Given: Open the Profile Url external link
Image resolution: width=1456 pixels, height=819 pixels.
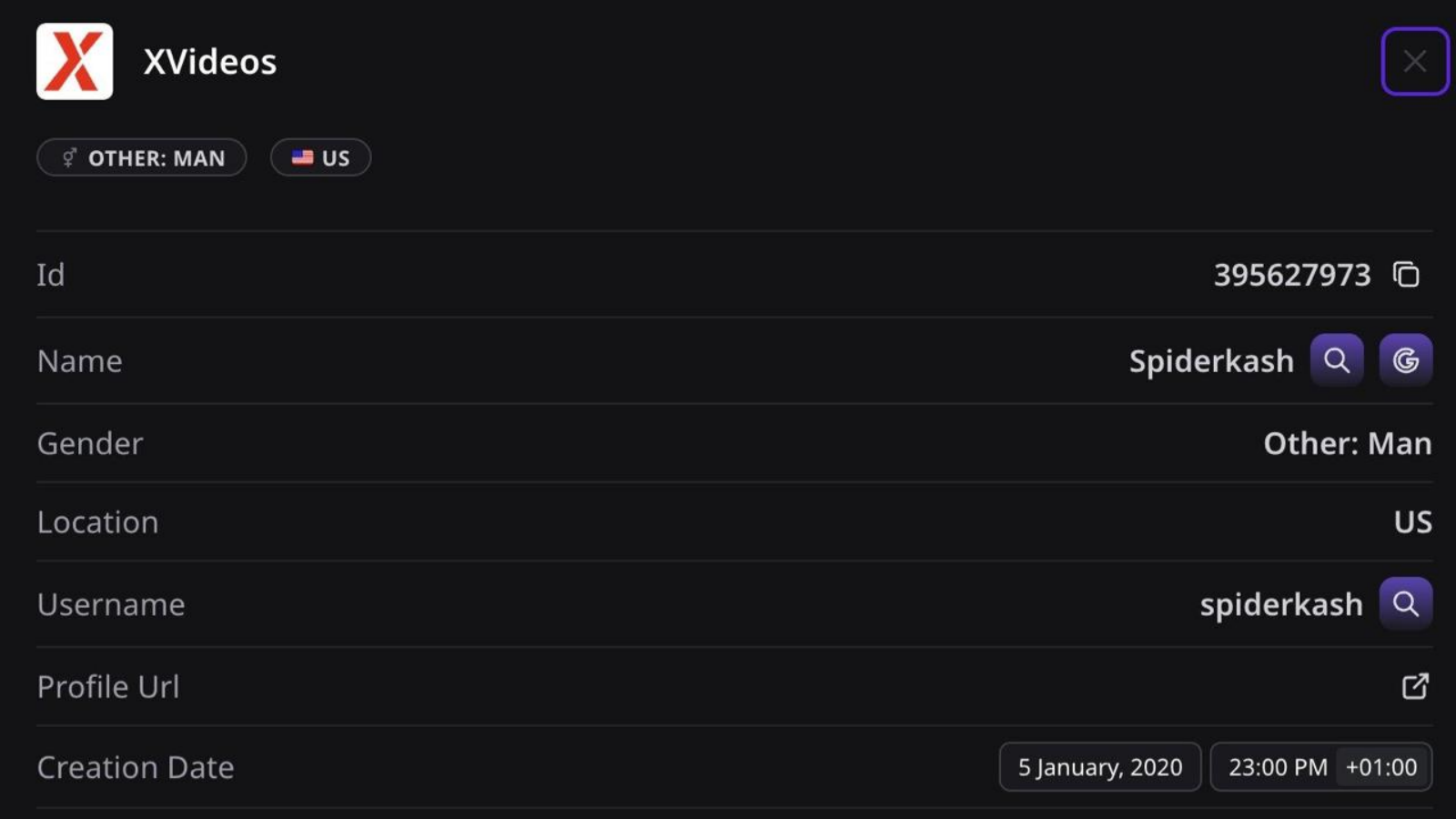Looking at the screenshot, I should [x=1414, y=686].
